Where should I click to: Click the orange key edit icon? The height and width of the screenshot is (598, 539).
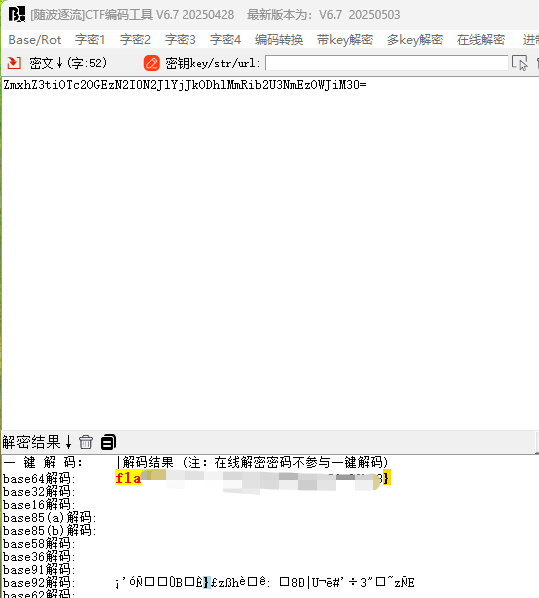click(151, 63)
